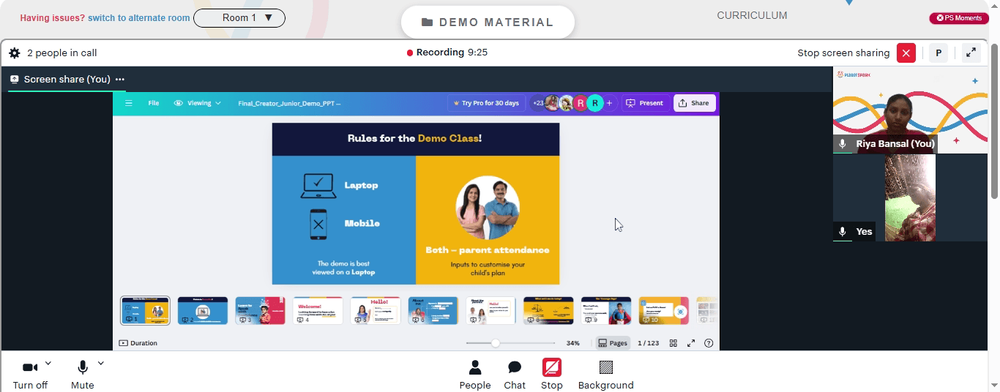Open the Chat panel
The width and height of the screenshot is (1000, 392).
(515, 375)
